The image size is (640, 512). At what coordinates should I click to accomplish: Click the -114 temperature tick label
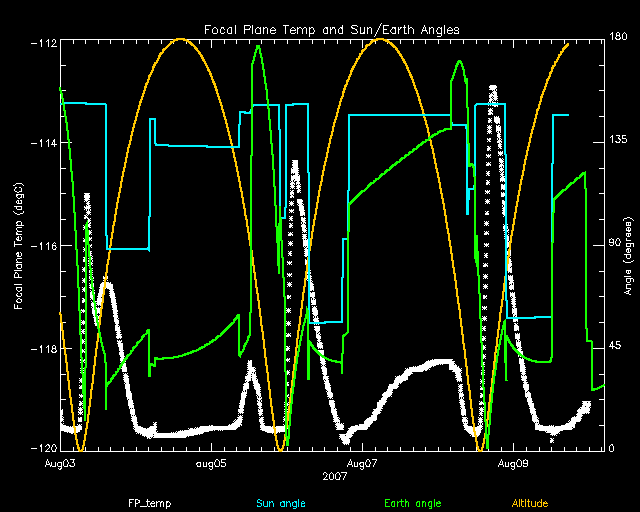point(43,144)
